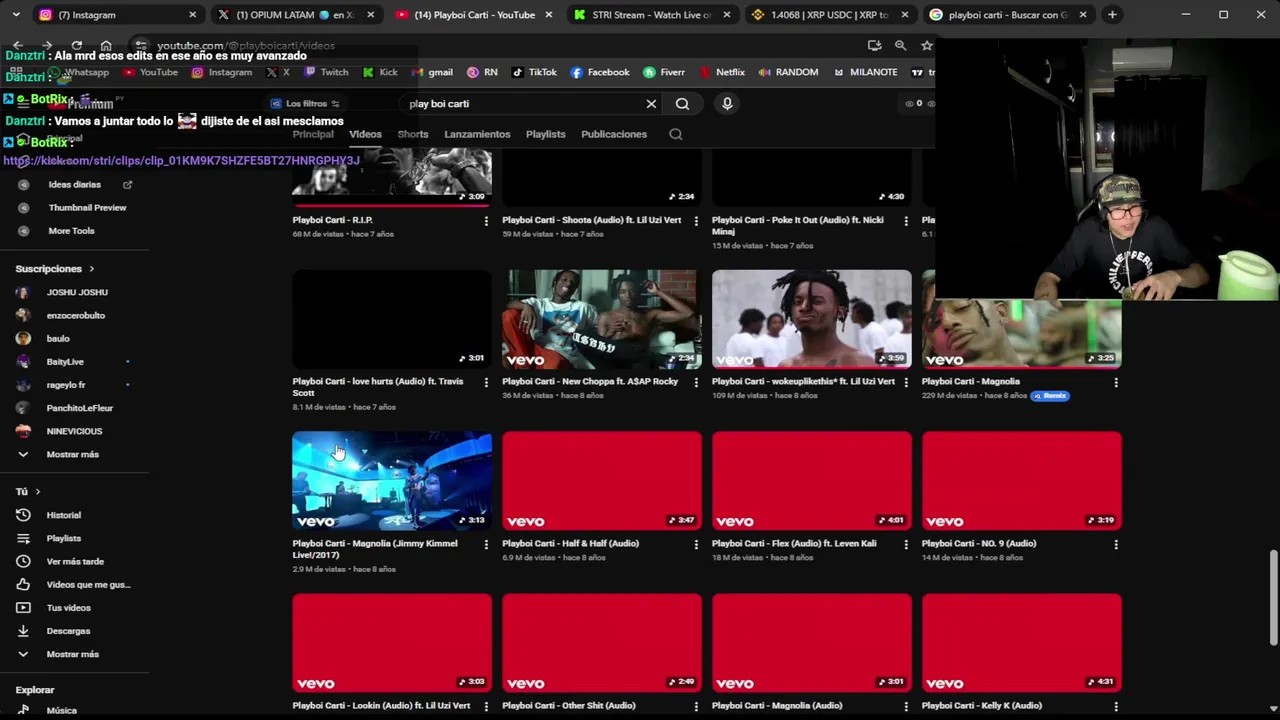This screenshot has width=1280, height=720.
Task: Open gmail bookmark
Action: (x=432, y=72)
